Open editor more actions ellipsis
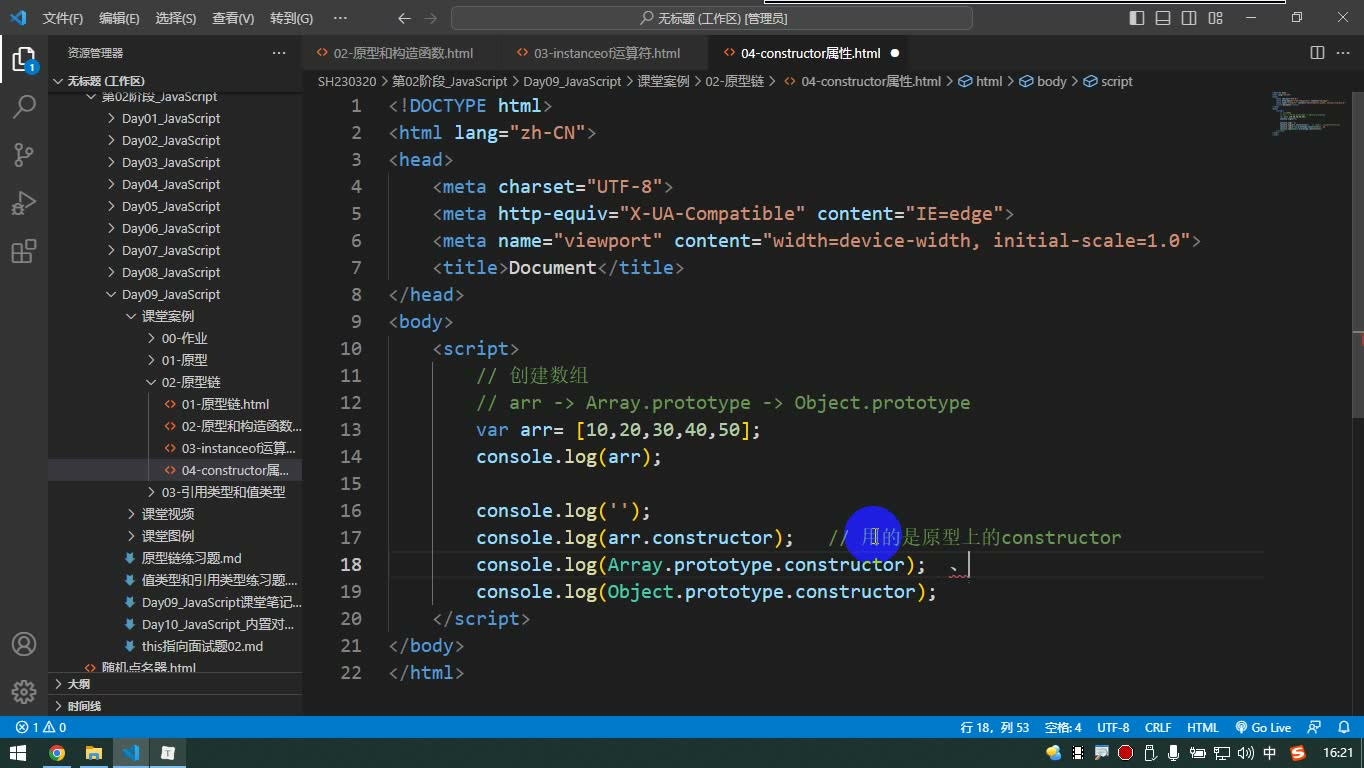 (x=1343, y=53)
